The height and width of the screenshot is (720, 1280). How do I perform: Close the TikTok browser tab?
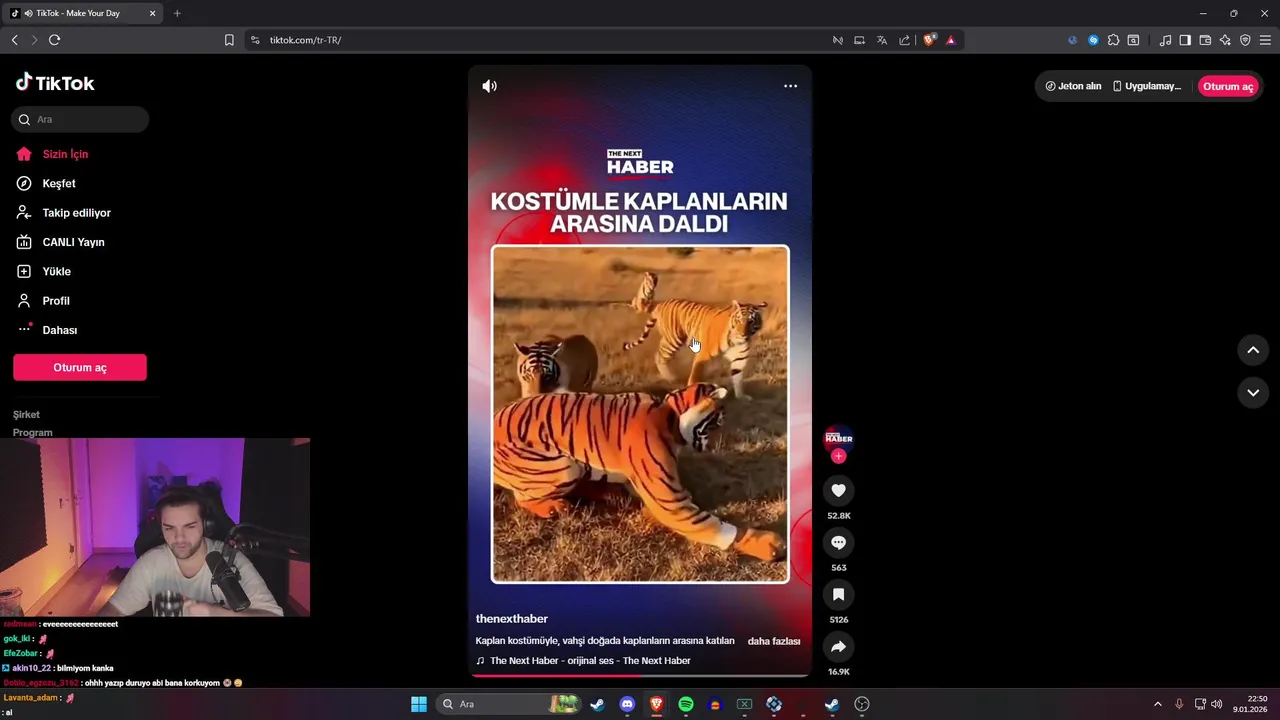[152, 13]
